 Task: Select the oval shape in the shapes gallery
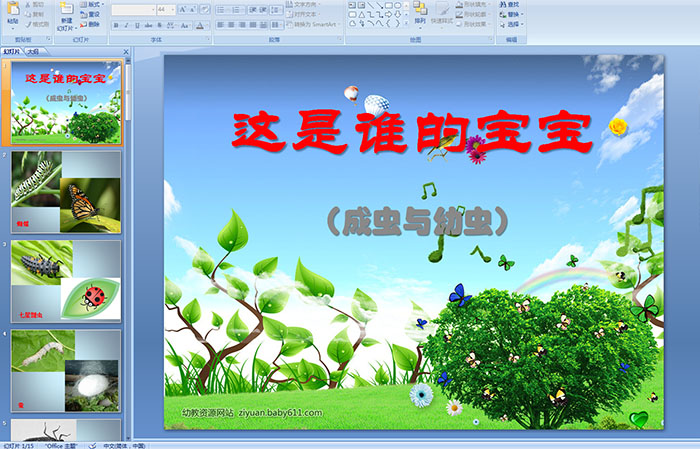click(x=397, y=5)
